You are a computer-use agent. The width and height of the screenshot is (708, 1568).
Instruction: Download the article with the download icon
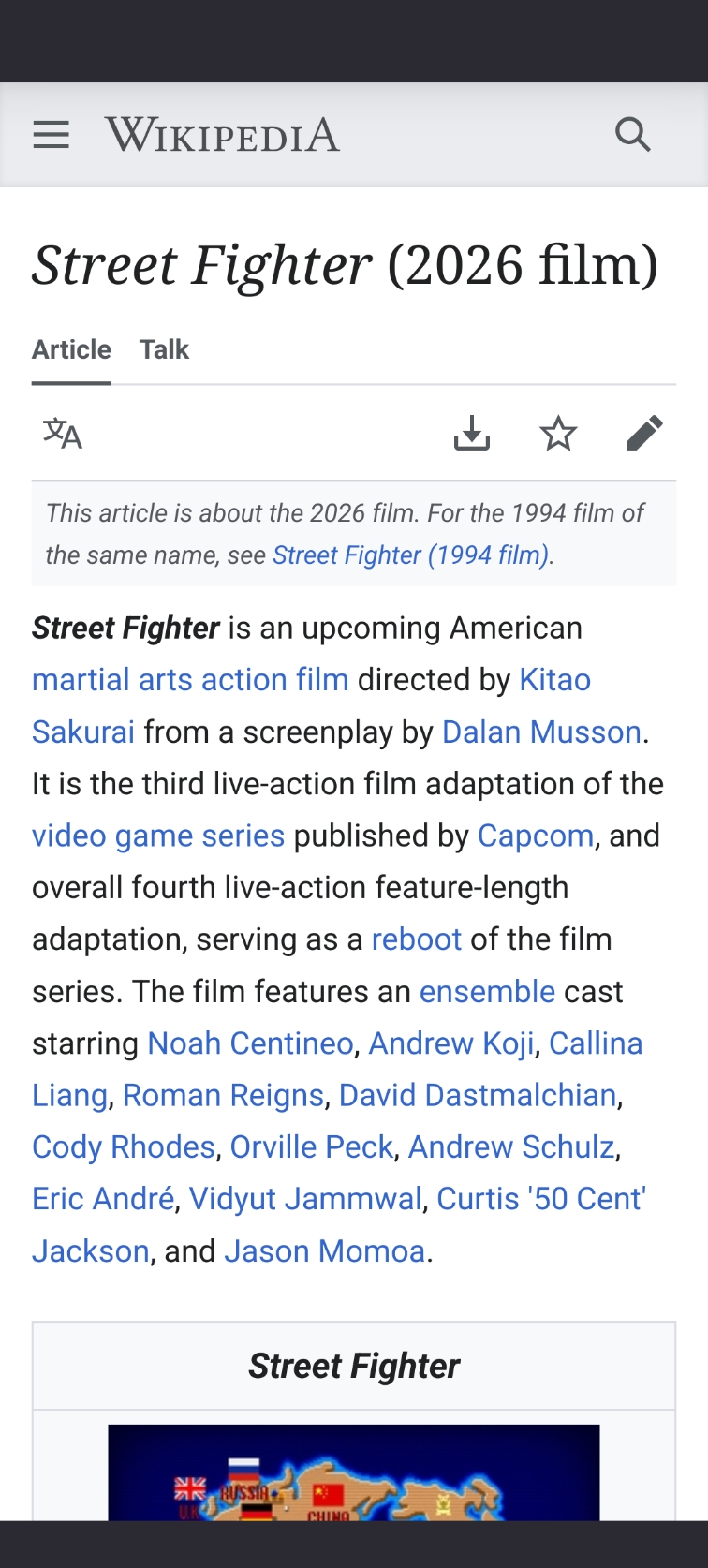[x=472, y=434]
